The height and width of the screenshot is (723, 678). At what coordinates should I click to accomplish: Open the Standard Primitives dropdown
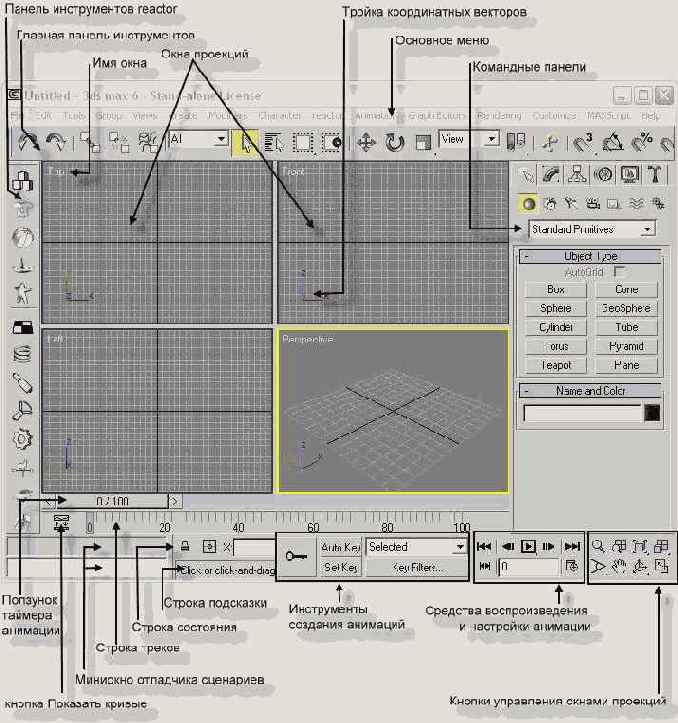tap(591, 229)
